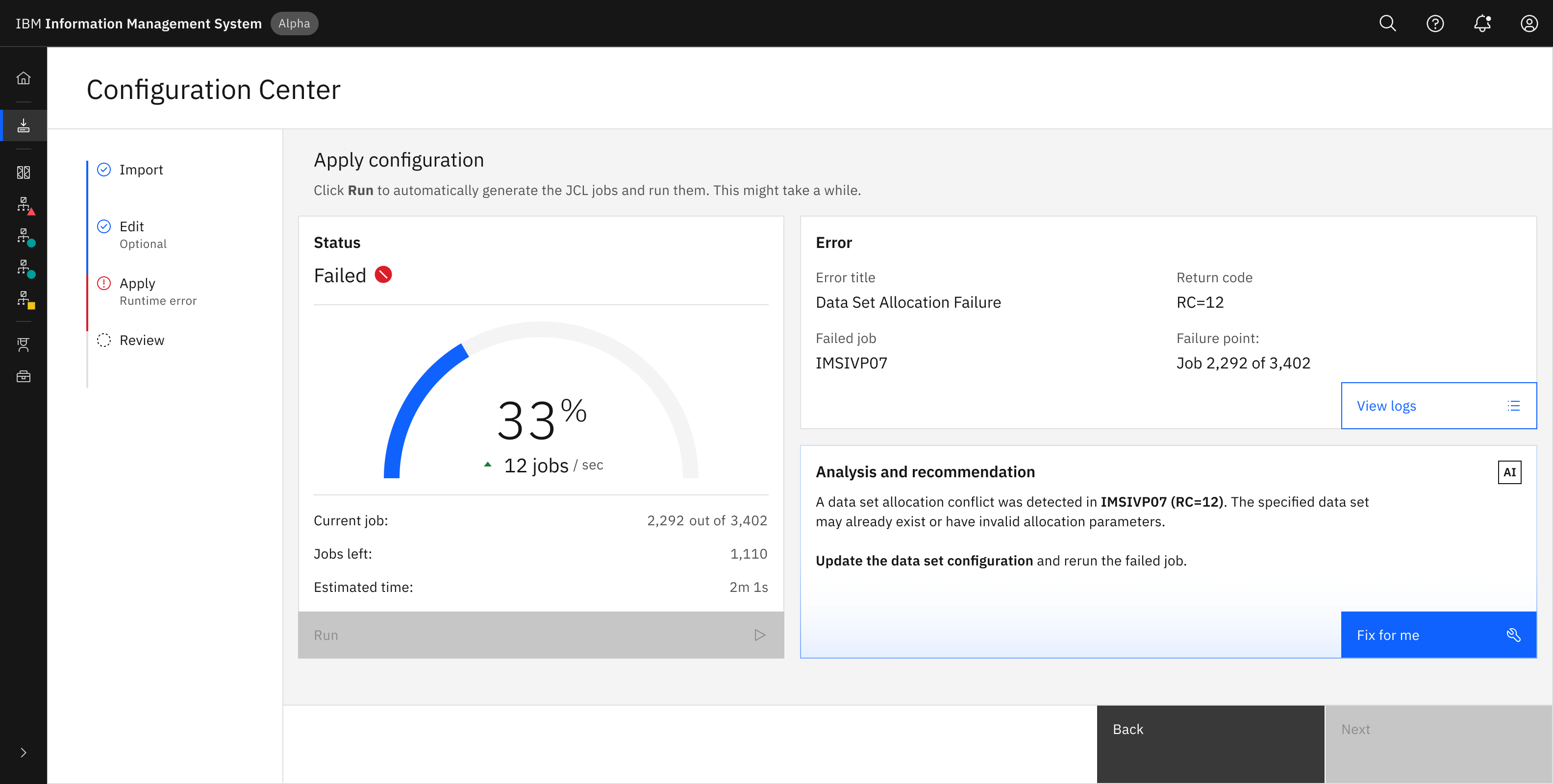Select the Apply step
The height and width of the screenshot is (784, 1553).
click(x=137, y=283)
